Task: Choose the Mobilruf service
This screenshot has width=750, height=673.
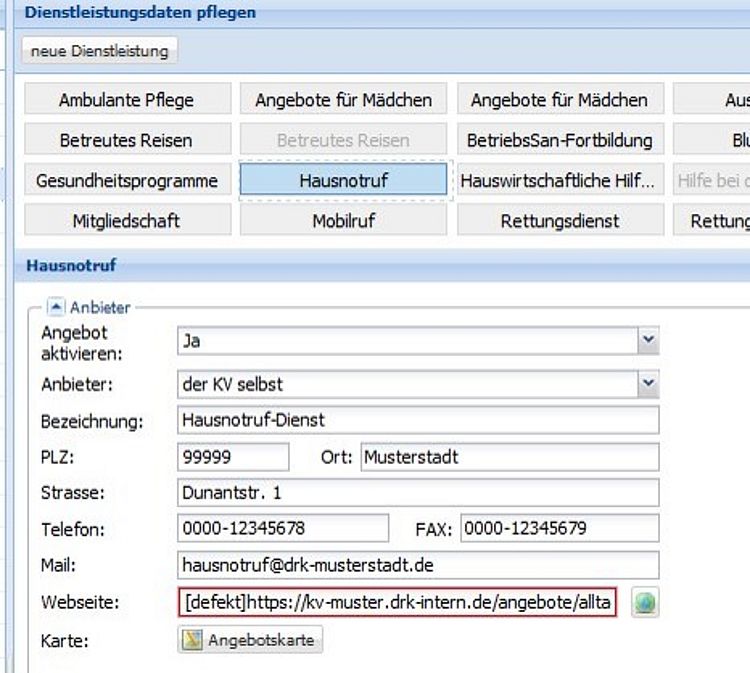Action: coord(343,221)
